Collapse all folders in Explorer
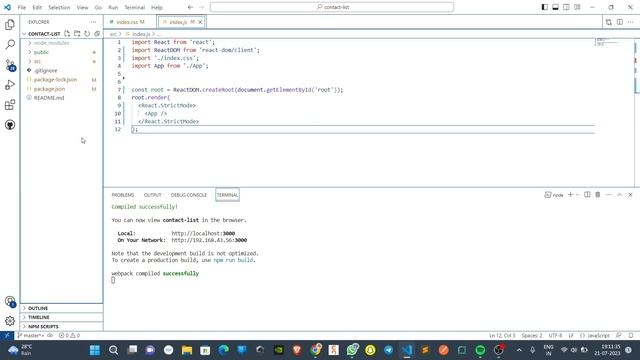640x360 pixels. [97, 34]
